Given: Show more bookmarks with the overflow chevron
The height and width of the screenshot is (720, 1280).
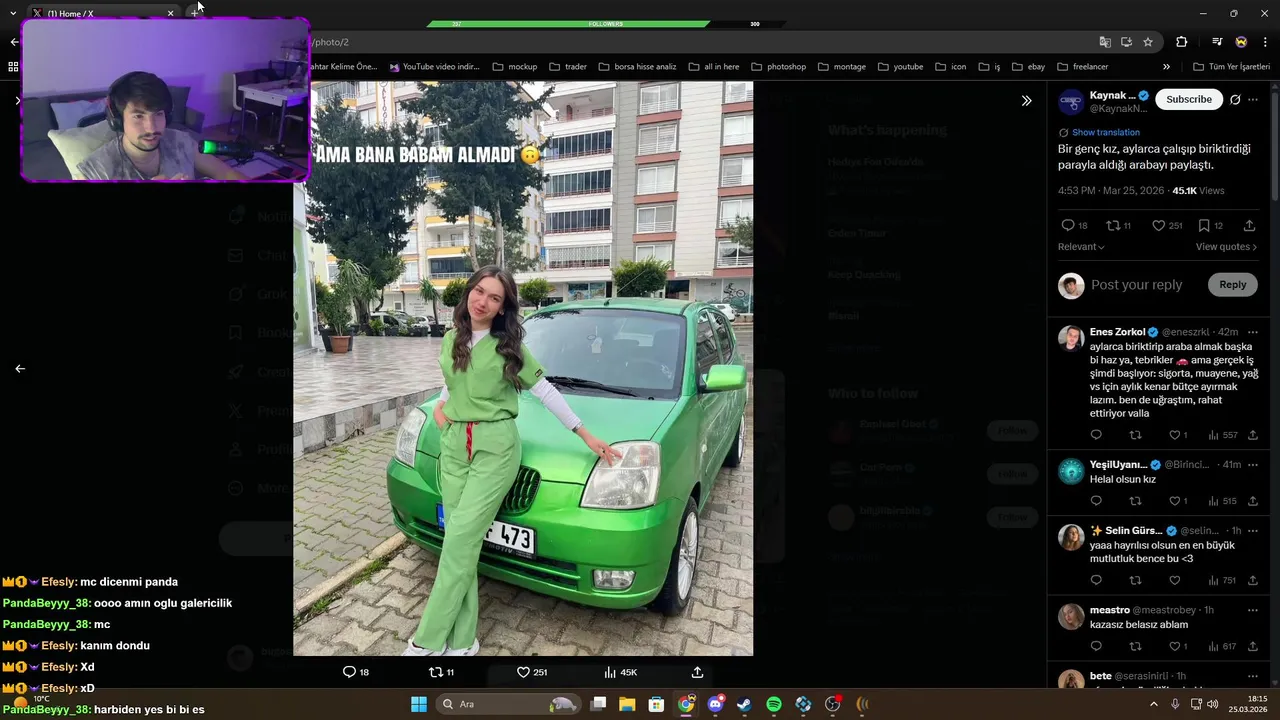Looking at the screenshot, I should coord(1166,67).
